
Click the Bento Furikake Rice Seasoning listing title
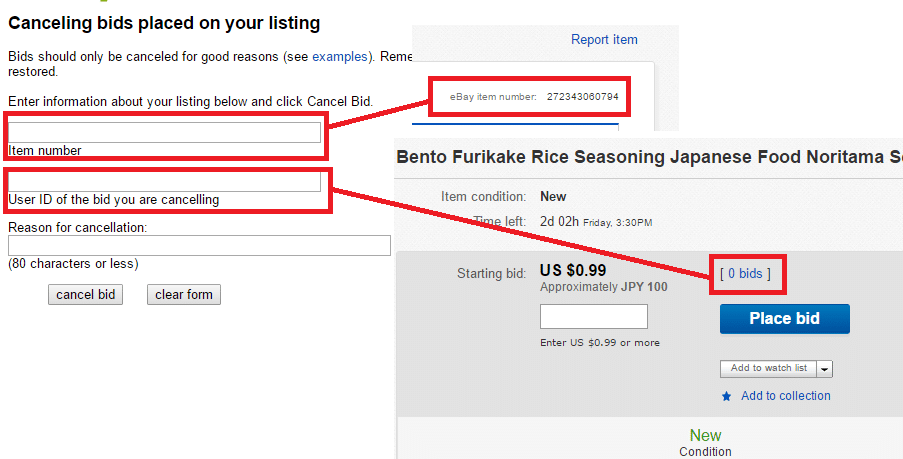click(x=650, y=157)
